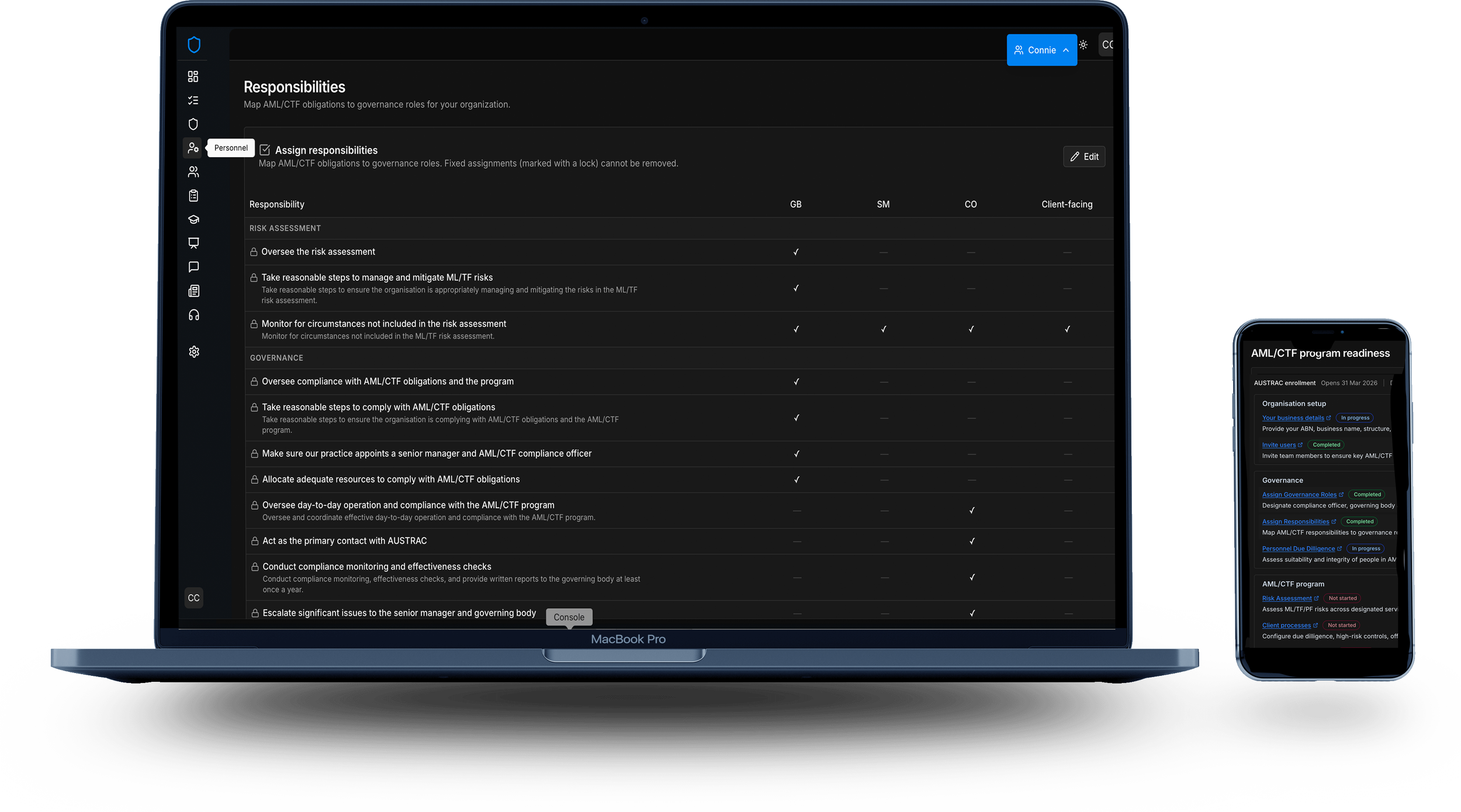Open Assign Governance Roles link on phone
The width and height of the screenshot is (1461, 812).
(1299, 495)
